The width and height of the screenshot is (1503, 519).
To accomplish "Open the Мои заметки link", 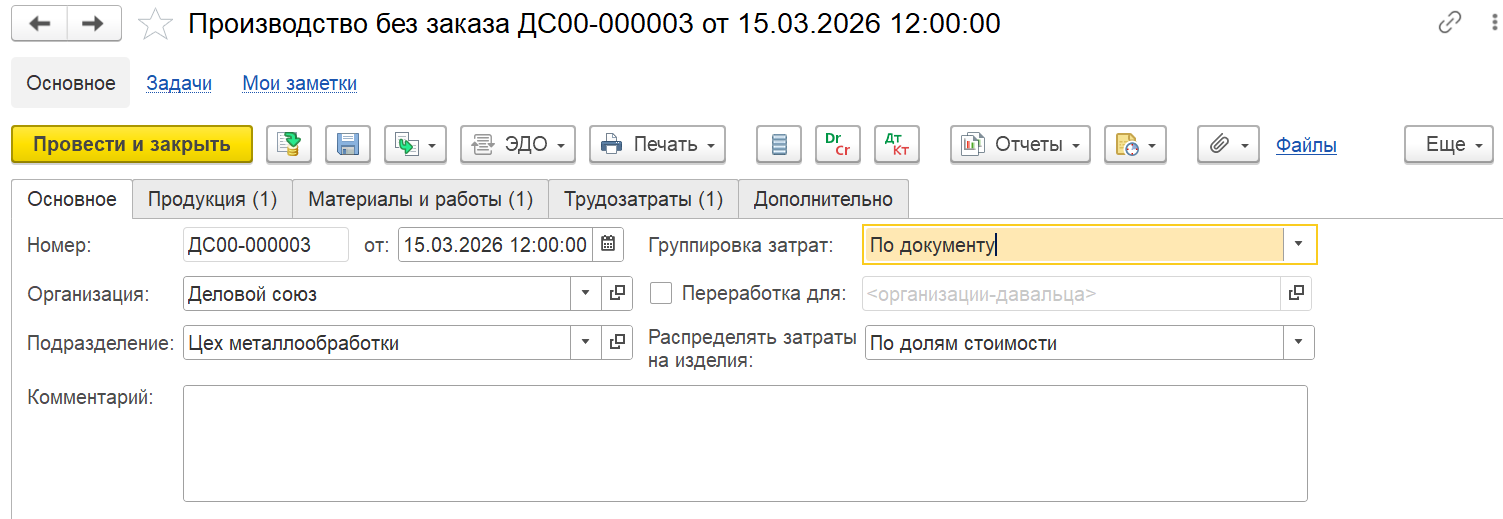I will (x=300, y=84).
